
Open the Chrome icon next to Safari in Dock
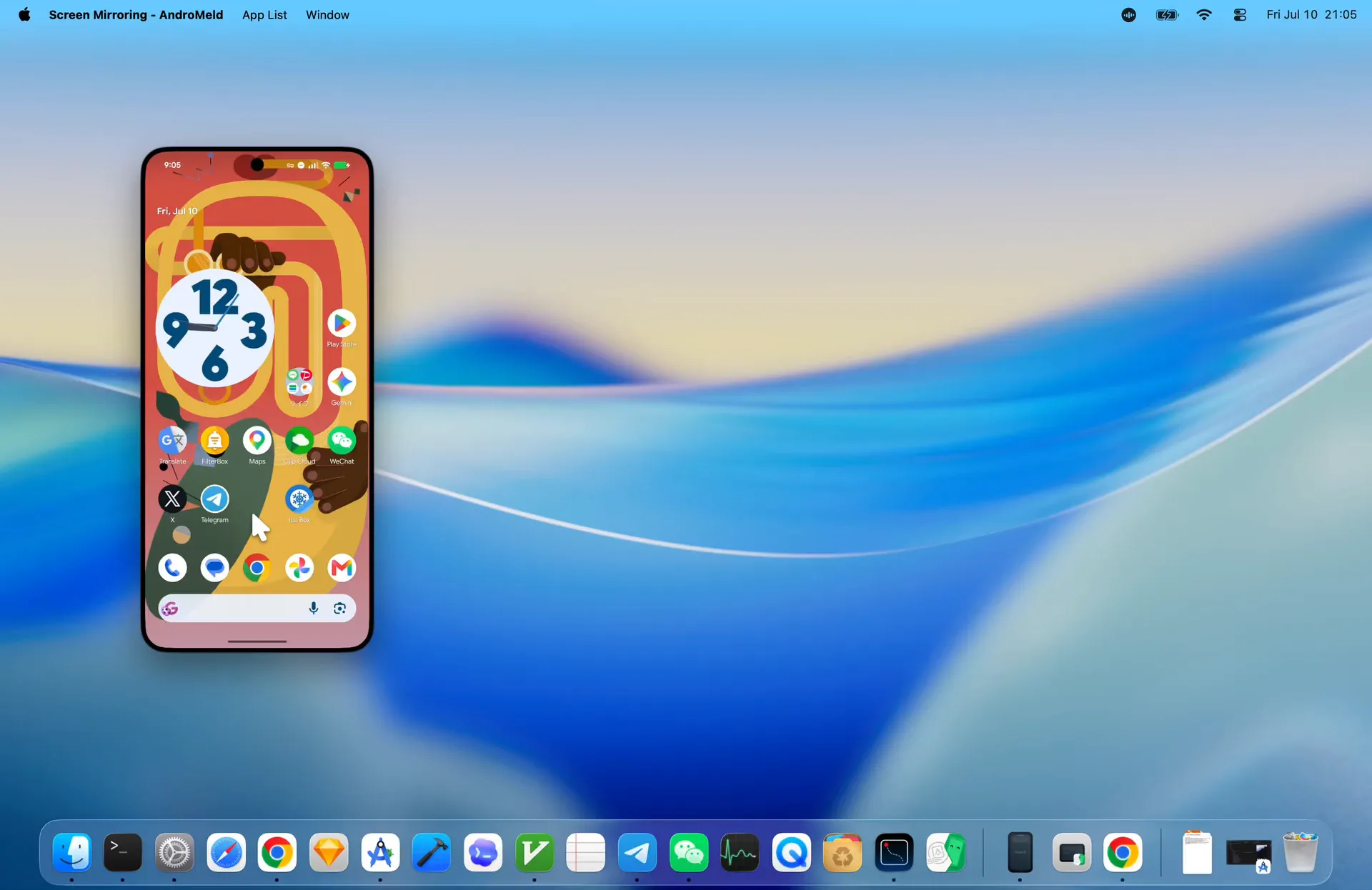277,852
